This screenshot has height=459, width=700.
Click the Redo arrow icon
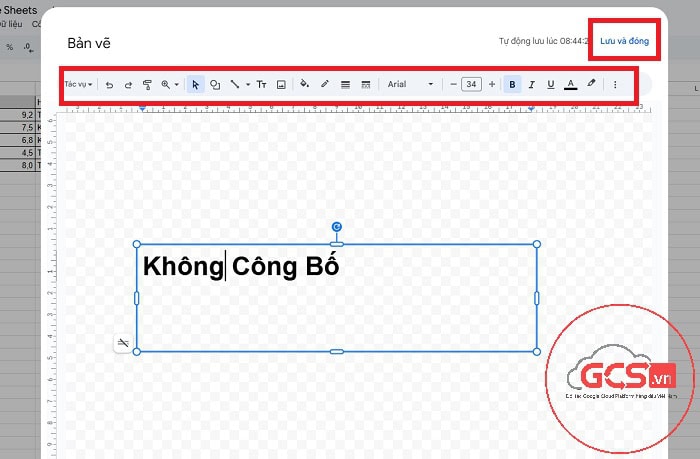(x=127, y=85)
